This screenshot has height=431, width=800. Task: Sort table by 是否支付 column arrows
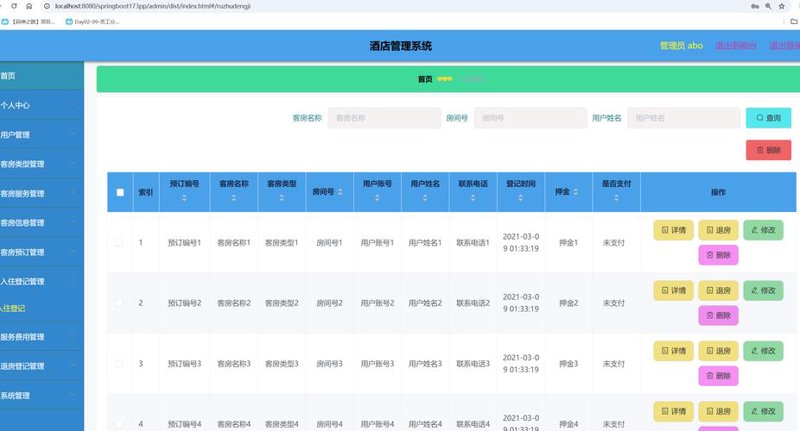616,198
